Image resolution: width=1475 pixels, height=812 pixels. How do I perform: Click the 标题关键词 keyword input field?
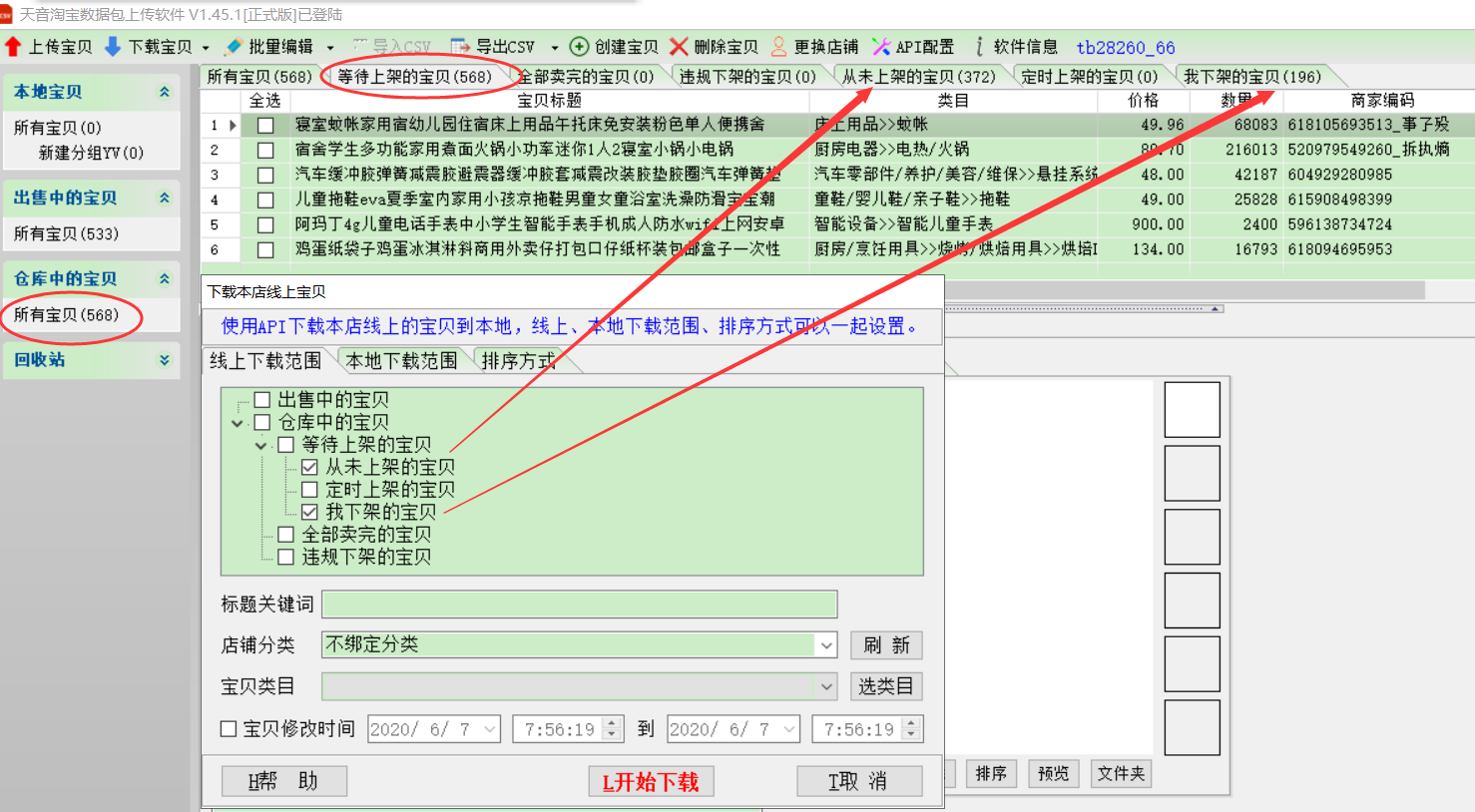point(579,605)
